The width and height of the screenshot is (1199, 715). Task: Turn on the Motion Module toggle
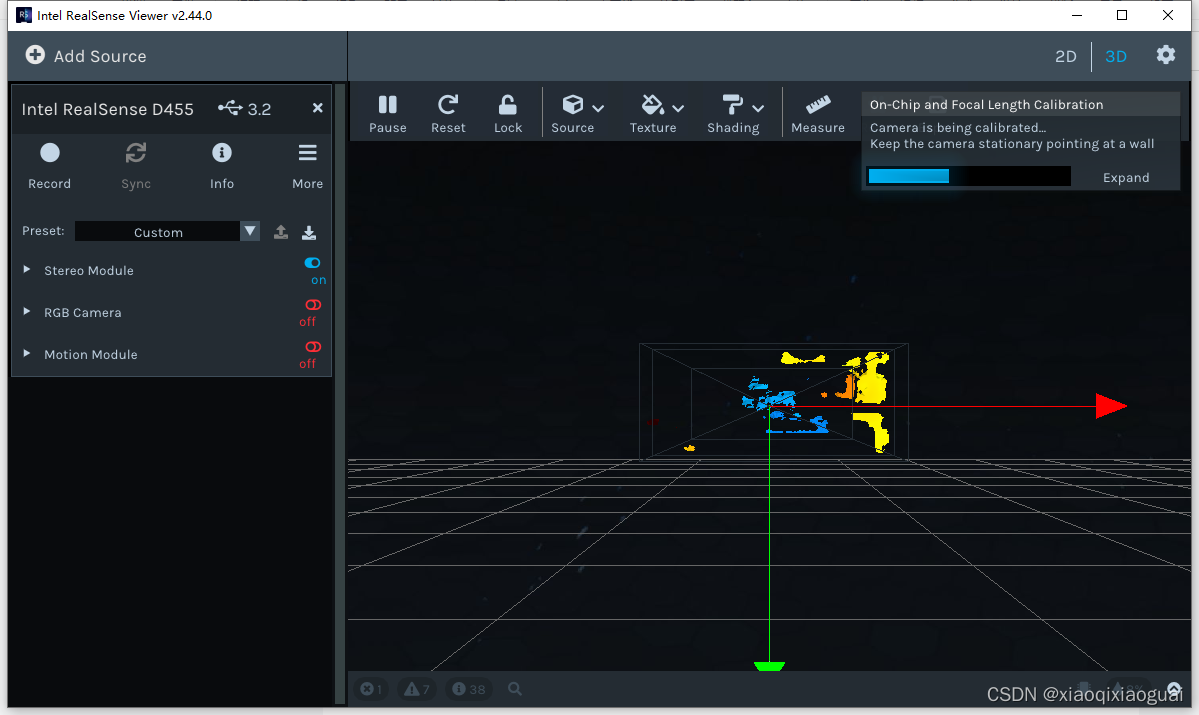(x=313, y=347)
